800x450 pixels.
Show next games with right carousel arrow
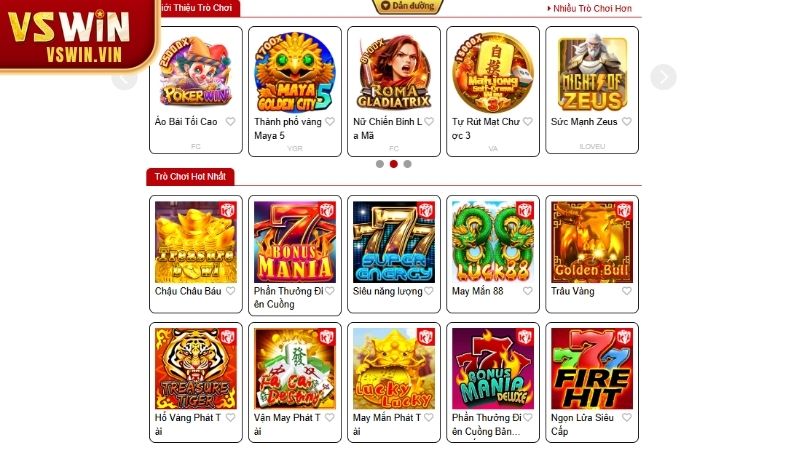click(x=663, y=77)
